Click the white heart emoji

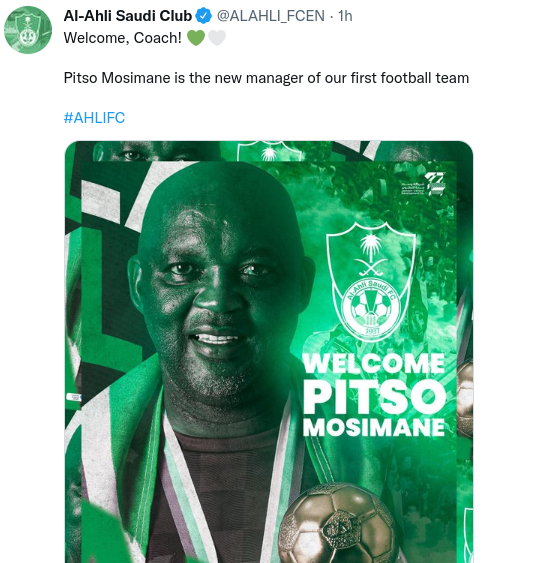tap(217, 38)
